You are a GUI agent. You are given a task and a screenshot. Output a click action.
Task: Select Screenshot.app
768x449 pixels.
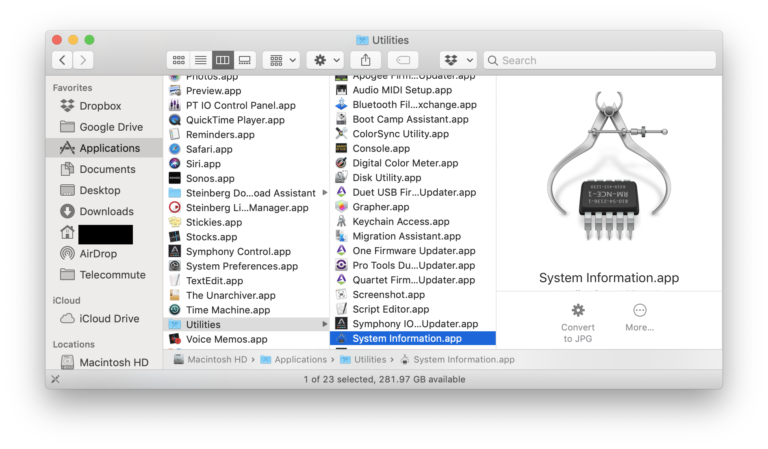[413, 295]
